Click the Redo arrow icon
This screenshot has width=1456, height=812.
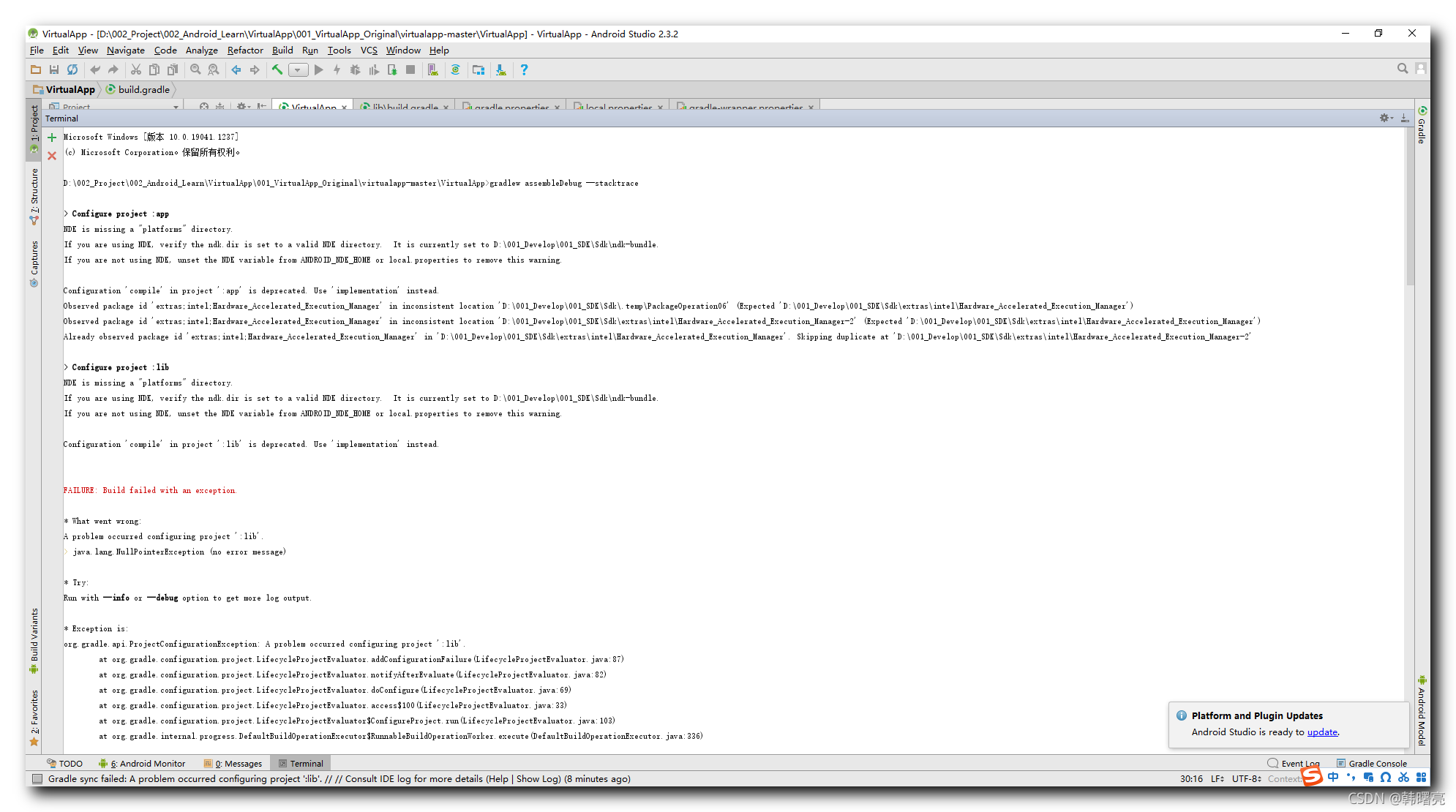pyautogui.click(x=113, y=69)
